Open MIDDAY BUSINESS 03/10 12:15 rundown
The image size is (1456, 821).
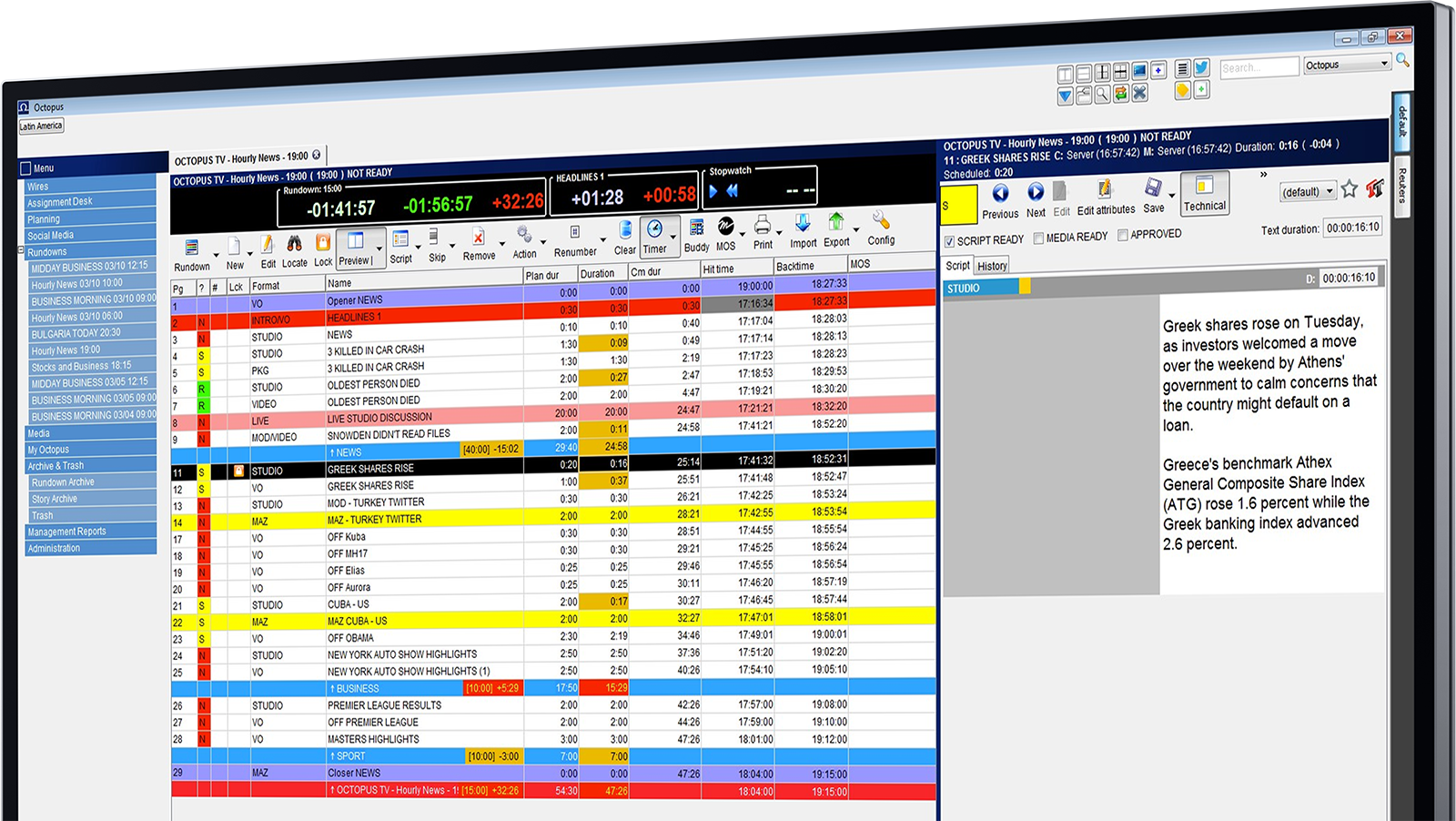tap(92, 268)
